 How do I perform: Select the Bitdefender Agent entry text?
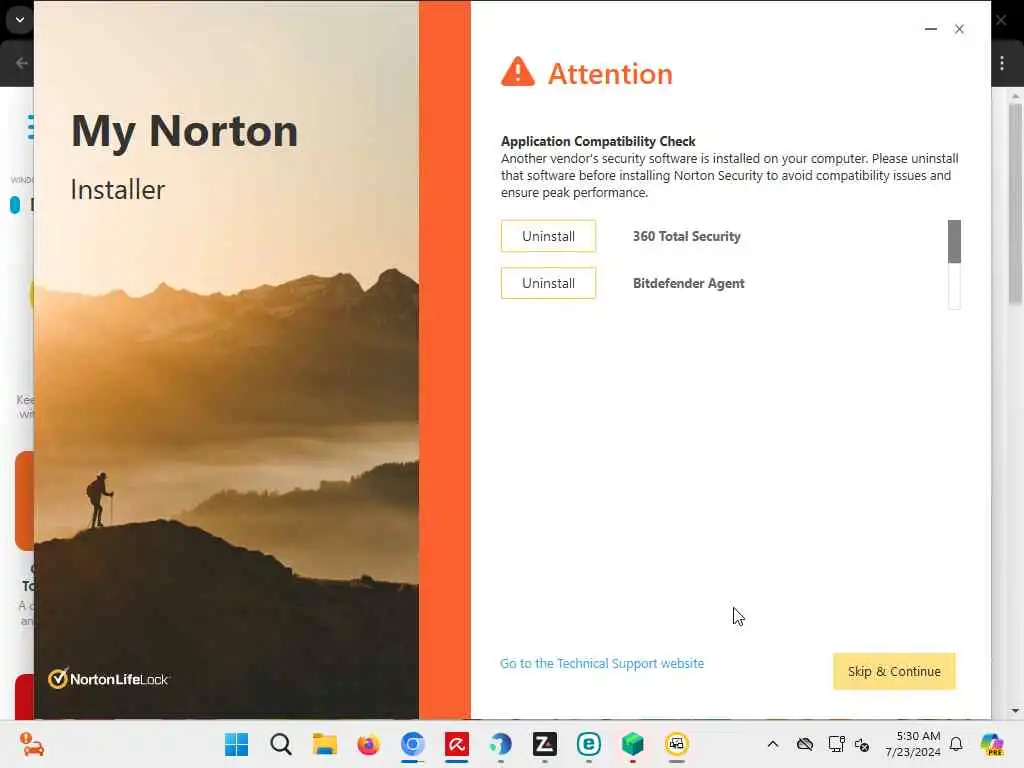point(688,283)
